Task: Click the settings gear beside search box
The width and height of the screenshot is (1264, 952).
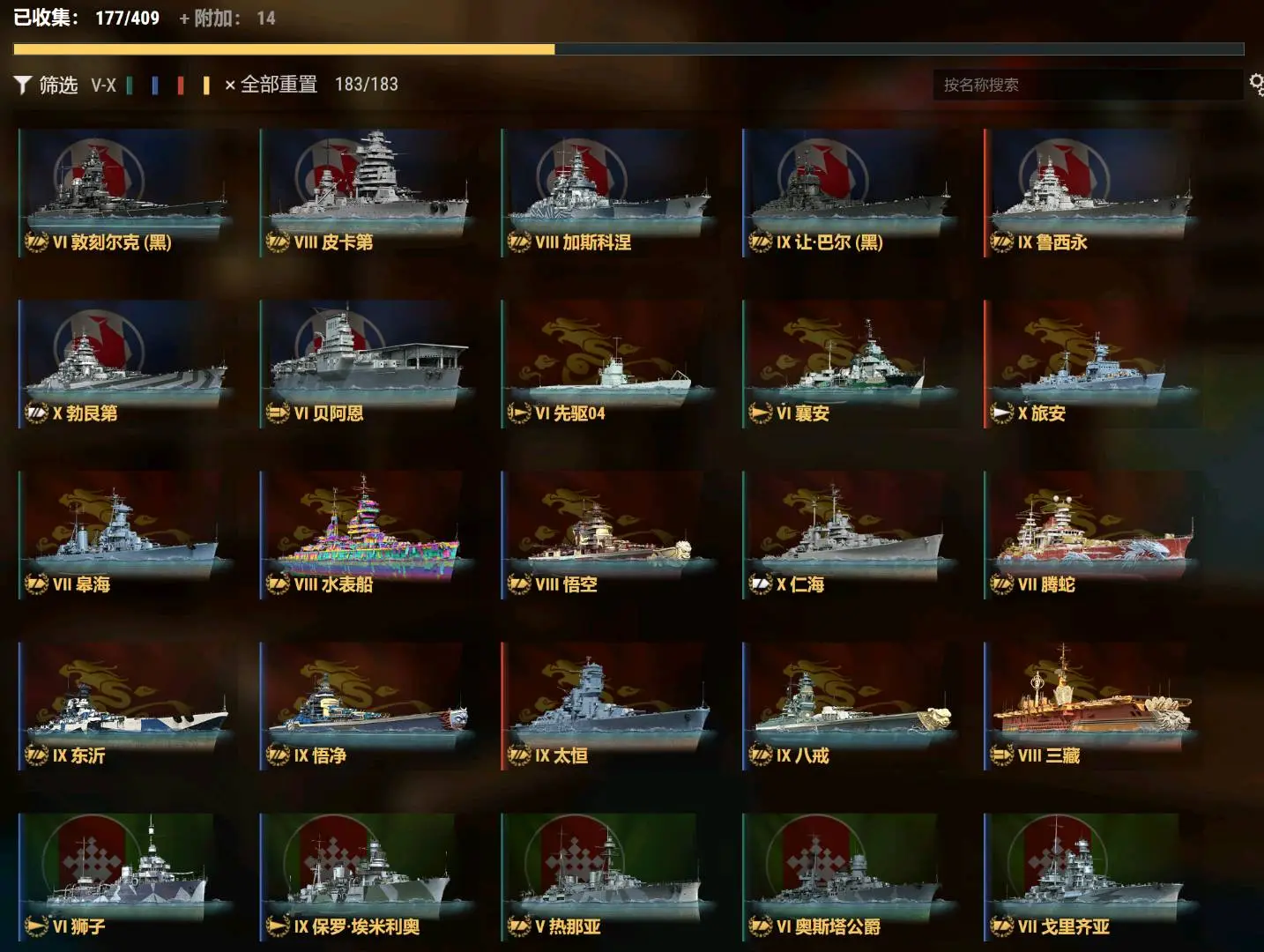Action: click(1256, 84)
